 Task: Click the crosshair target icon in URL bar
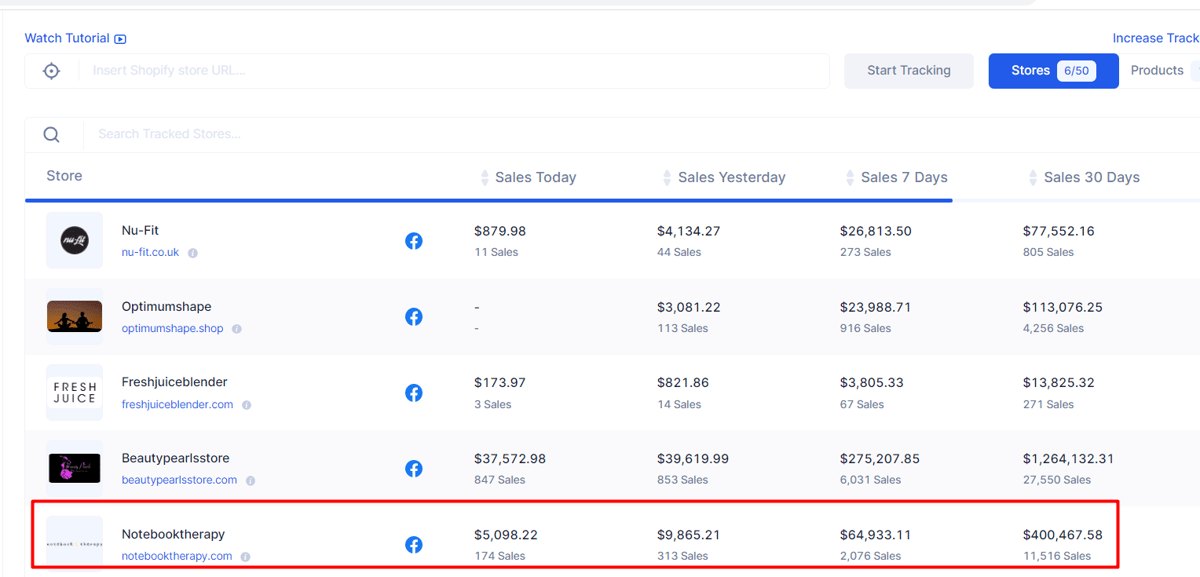tap(52, 71)
